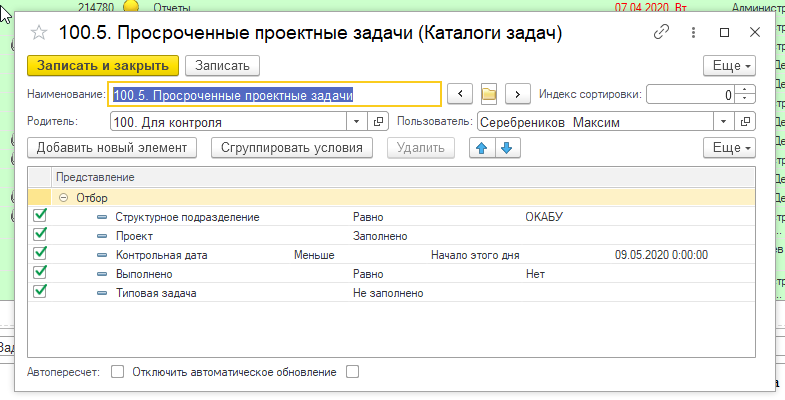Open the kebab menu in title bar
785x400 pixels.
[x=691, y=32]
